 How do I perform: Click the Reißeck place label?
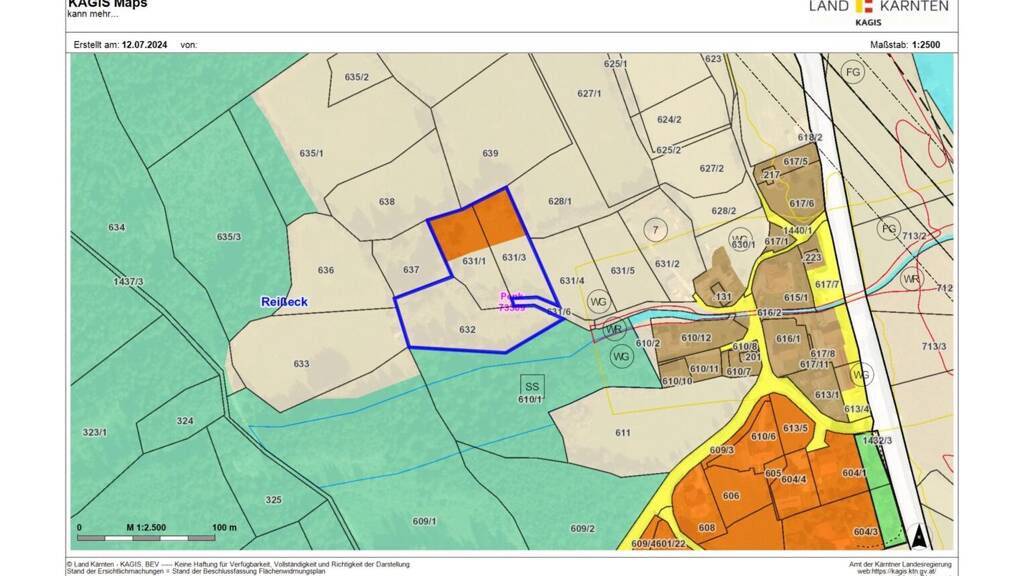point(284,301)
